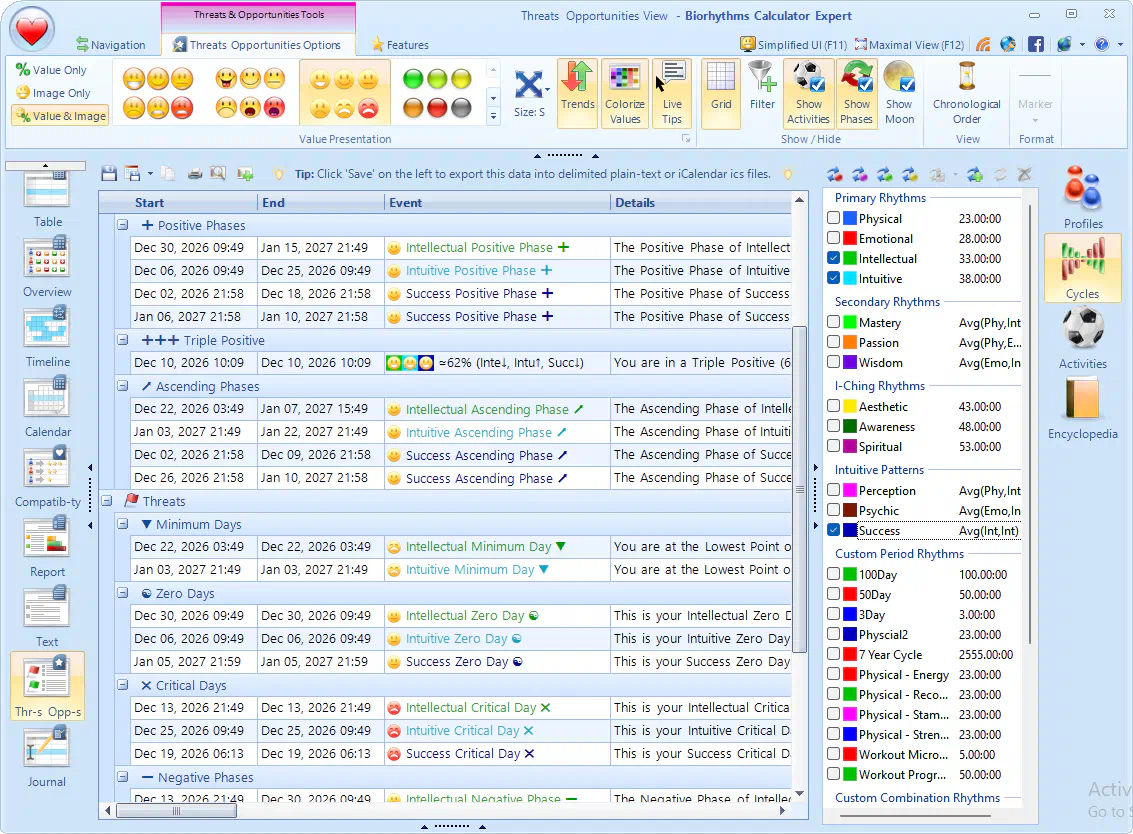Click the red heart application button
Screen dimensions: 1133x834
[32, 30]
